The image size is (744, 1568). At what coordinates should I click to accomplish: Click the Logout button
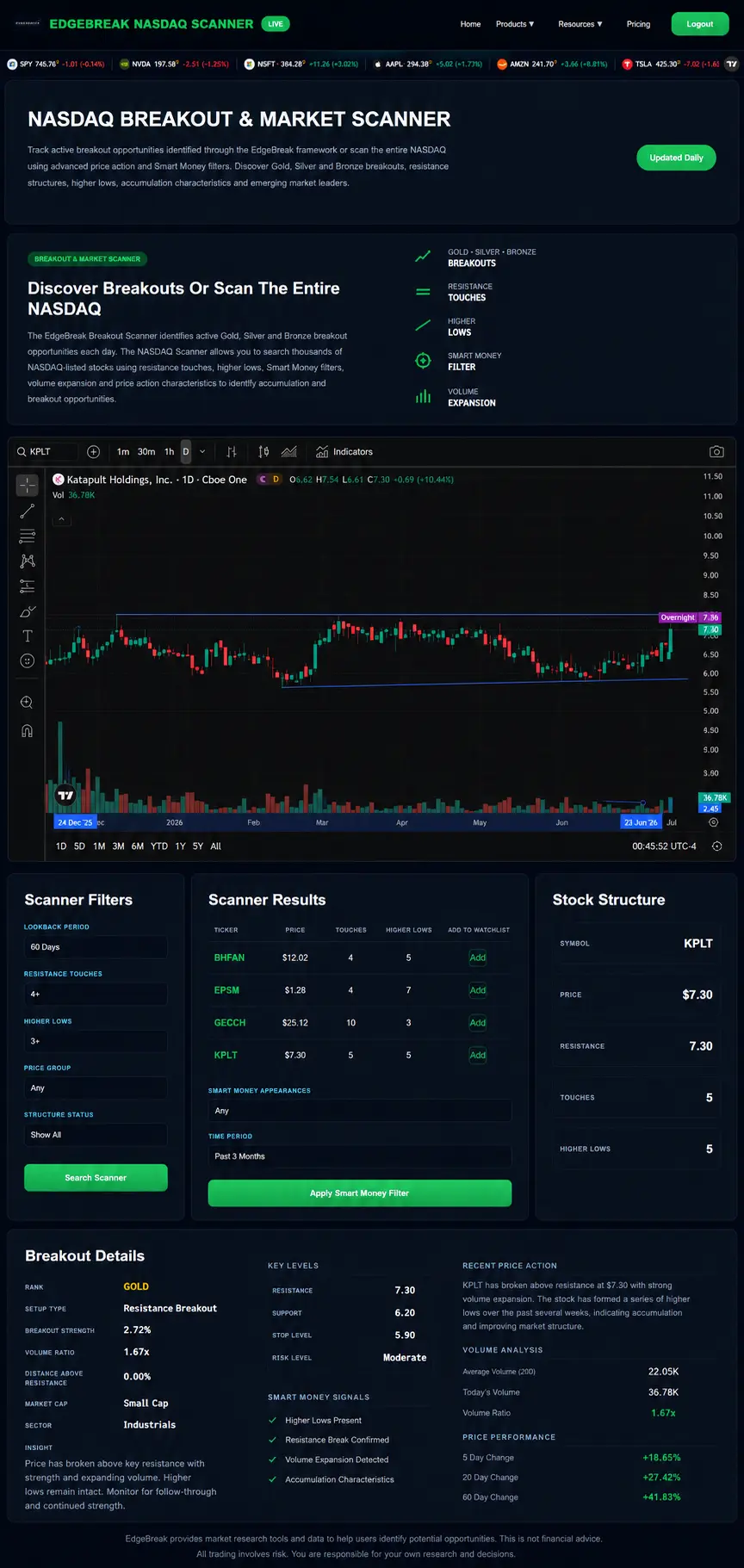coord(700,24)
